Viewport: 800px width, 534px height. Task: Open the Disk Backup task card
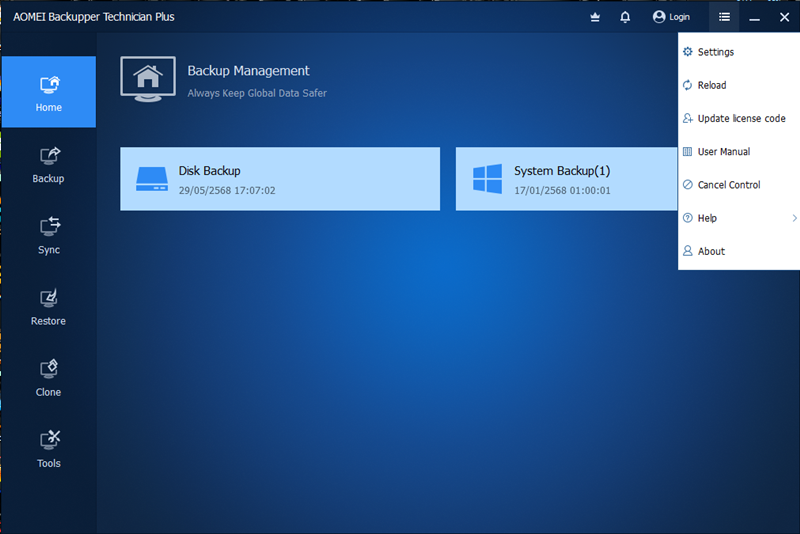click(x=280, y=179)
